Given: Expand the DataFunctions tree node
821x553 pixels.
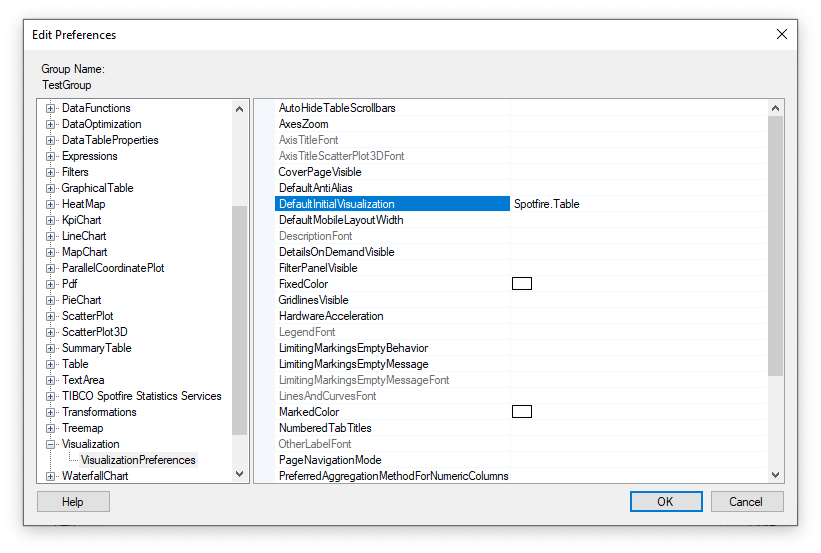Looking at the screenshot, I should pos(50,108).
